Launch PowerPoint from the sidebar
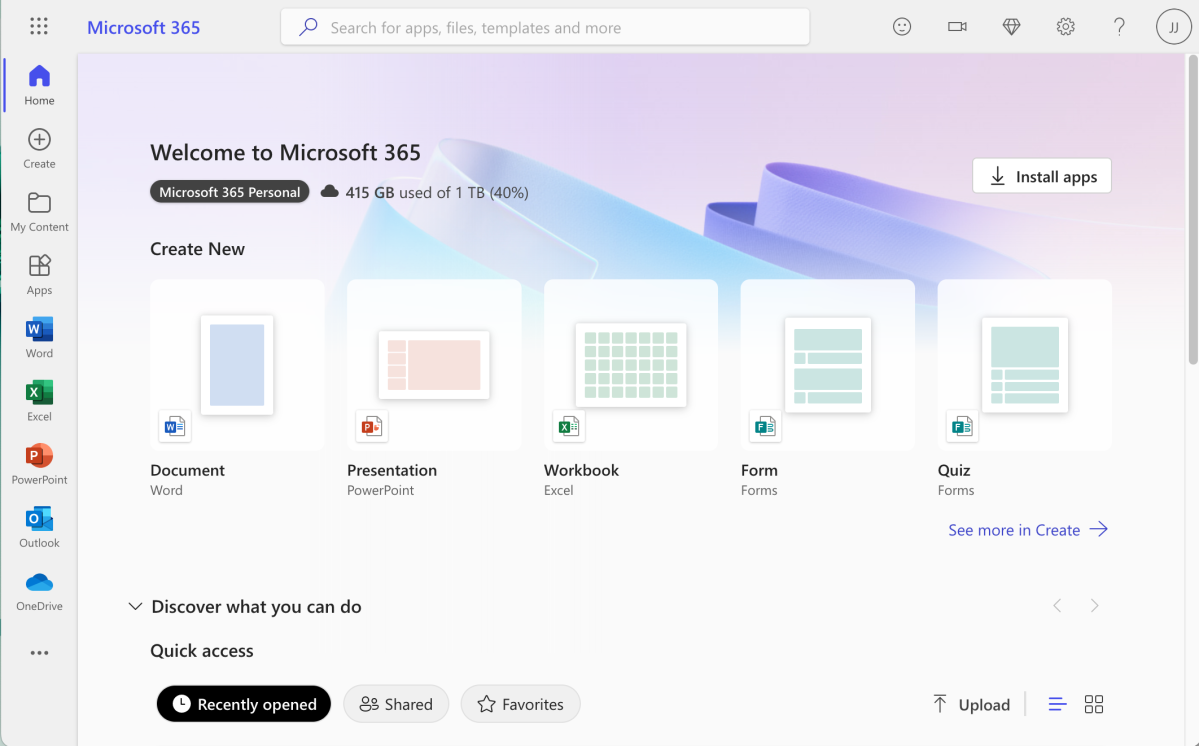The image size is (1199, 746). point(39,463)
